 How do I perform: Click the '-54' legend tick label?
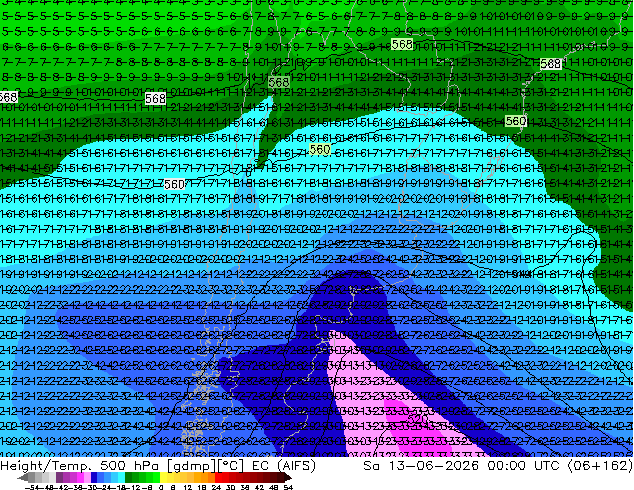pyautogui.click(x=33, y=488)
